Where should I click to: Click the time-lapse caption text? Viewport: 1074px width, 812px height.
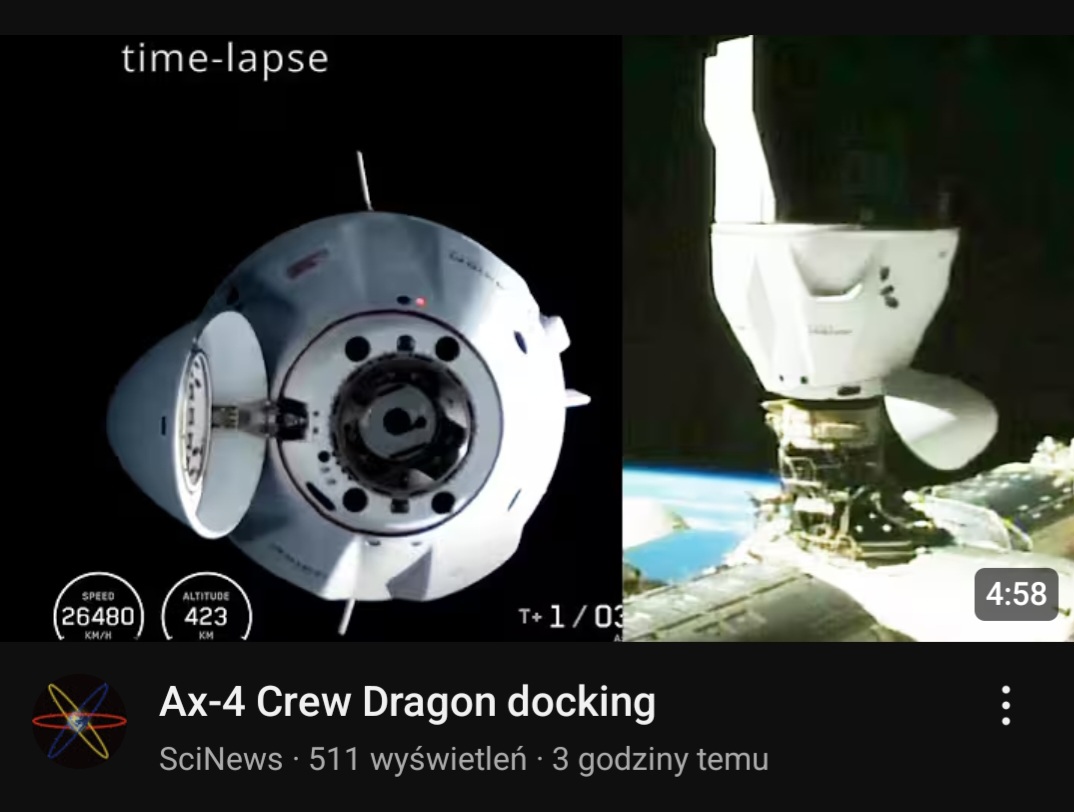coord(225,59)
